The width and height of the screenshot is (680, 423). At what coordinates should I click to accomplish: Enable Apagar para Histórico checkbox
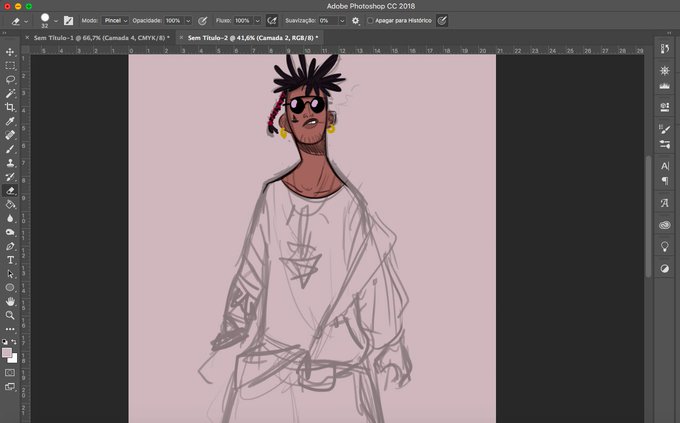point(370,20)
